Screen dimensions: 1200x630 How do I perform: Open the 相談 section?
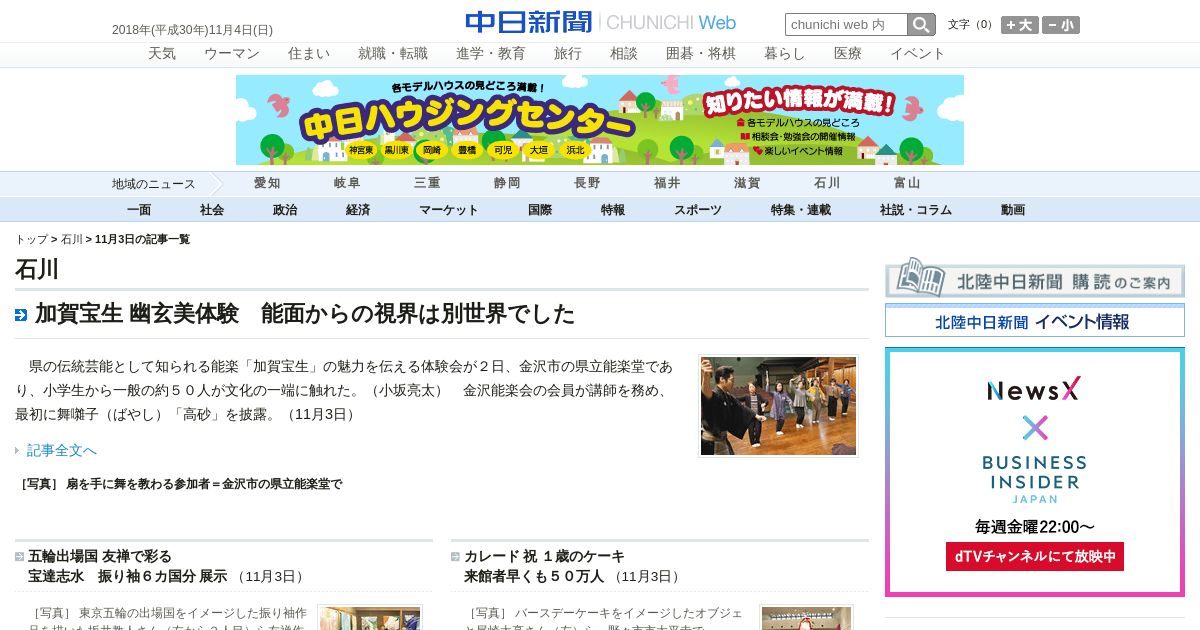(624, 54)
